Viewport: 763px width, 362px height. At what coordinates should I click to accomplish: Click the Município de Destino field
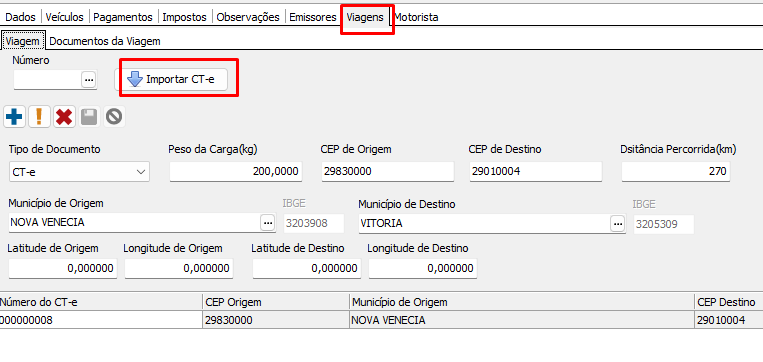point(484,223)
